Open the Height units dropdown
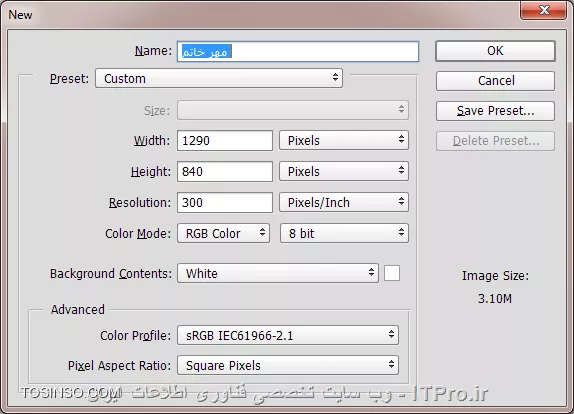The height and width of the screenshot is (414, 574). click(344, 171)
